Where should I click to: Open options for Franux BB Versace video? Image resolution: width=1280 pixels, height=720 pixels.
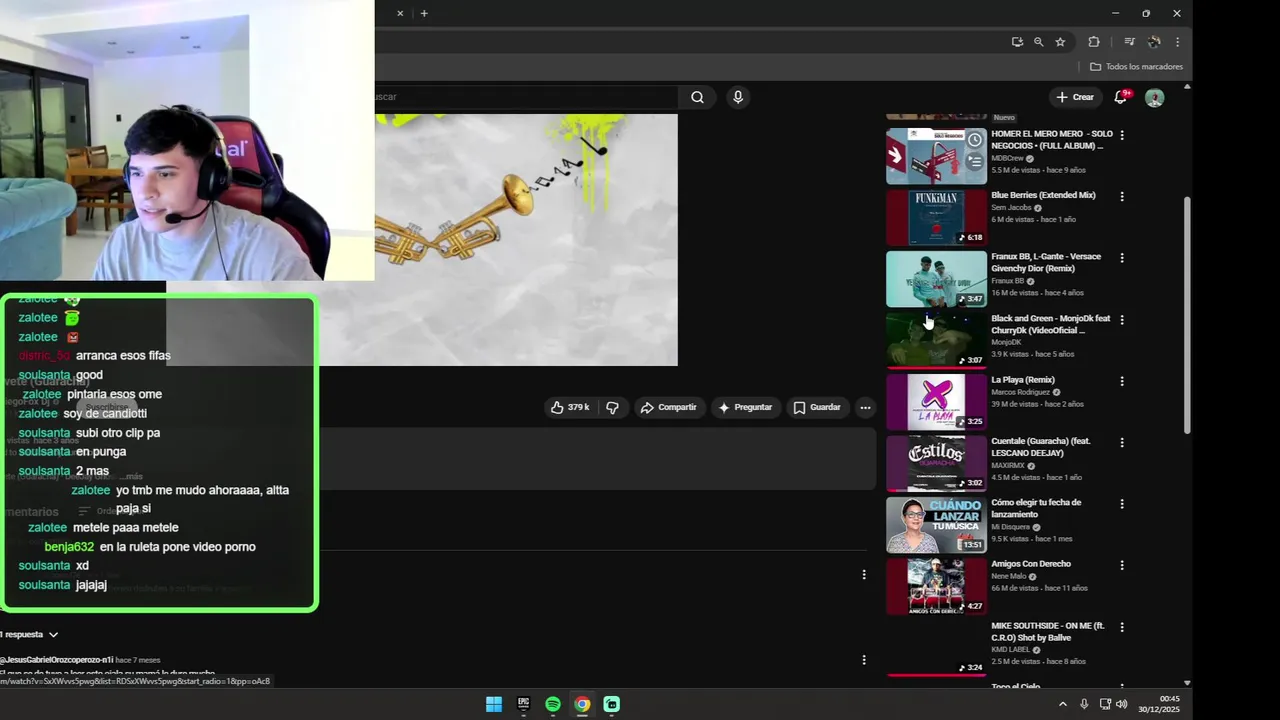pos(1122,258)
